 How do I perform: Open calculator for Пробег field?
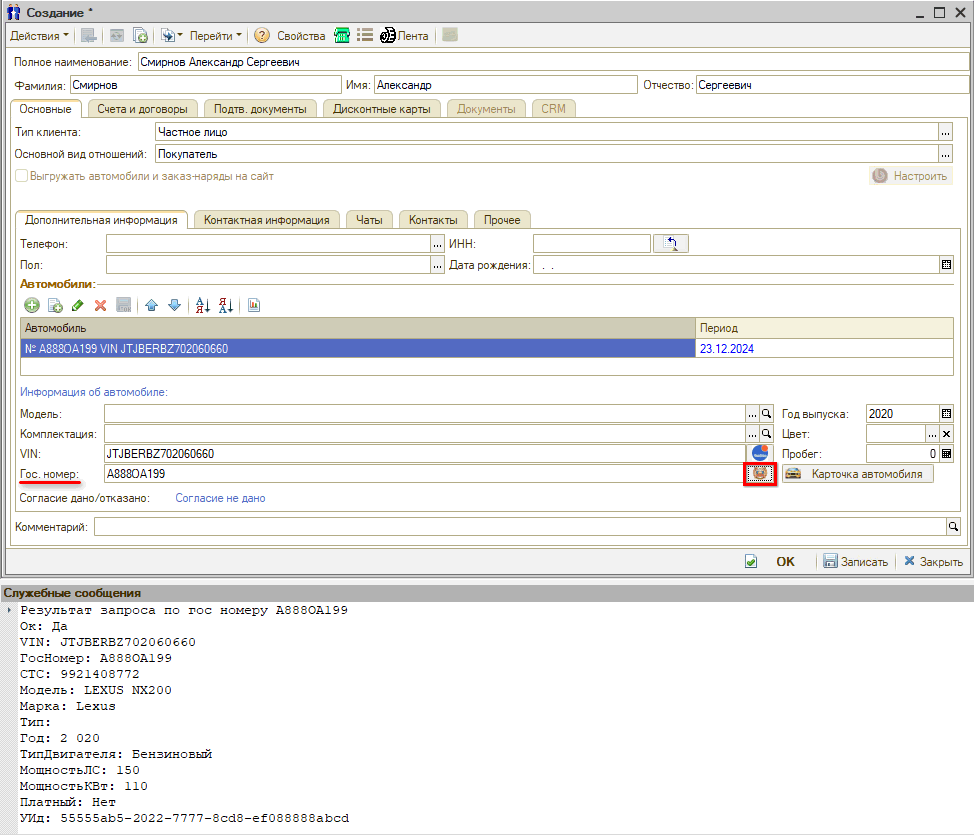pyautogui.click(x=946, y=454)
